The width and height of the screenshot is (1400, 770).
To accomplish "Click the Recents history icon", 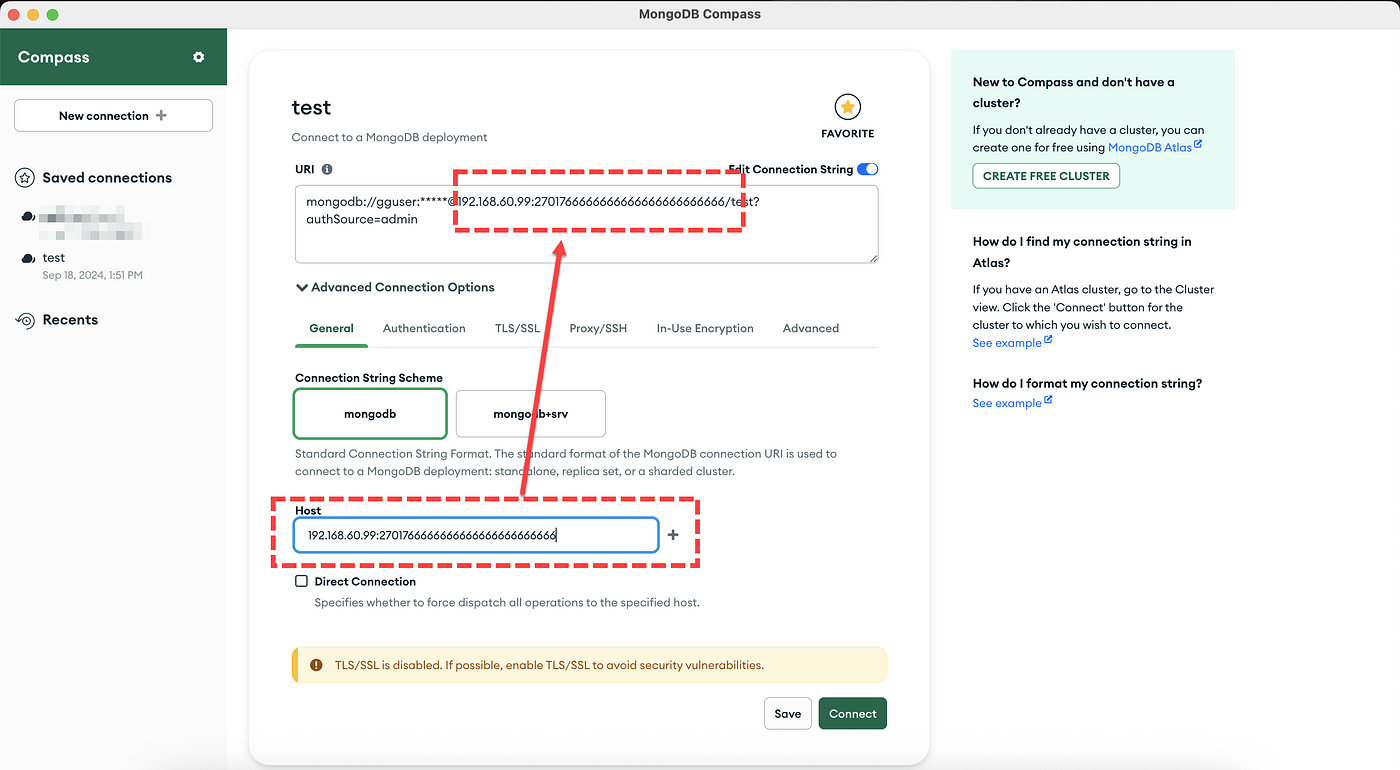I will click(26, 320).
